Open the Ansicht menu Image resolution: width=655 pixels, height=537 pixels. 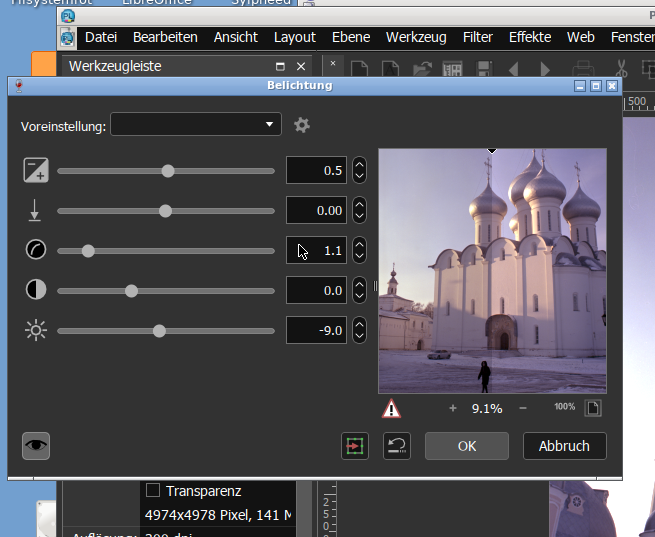pos(236,37)
